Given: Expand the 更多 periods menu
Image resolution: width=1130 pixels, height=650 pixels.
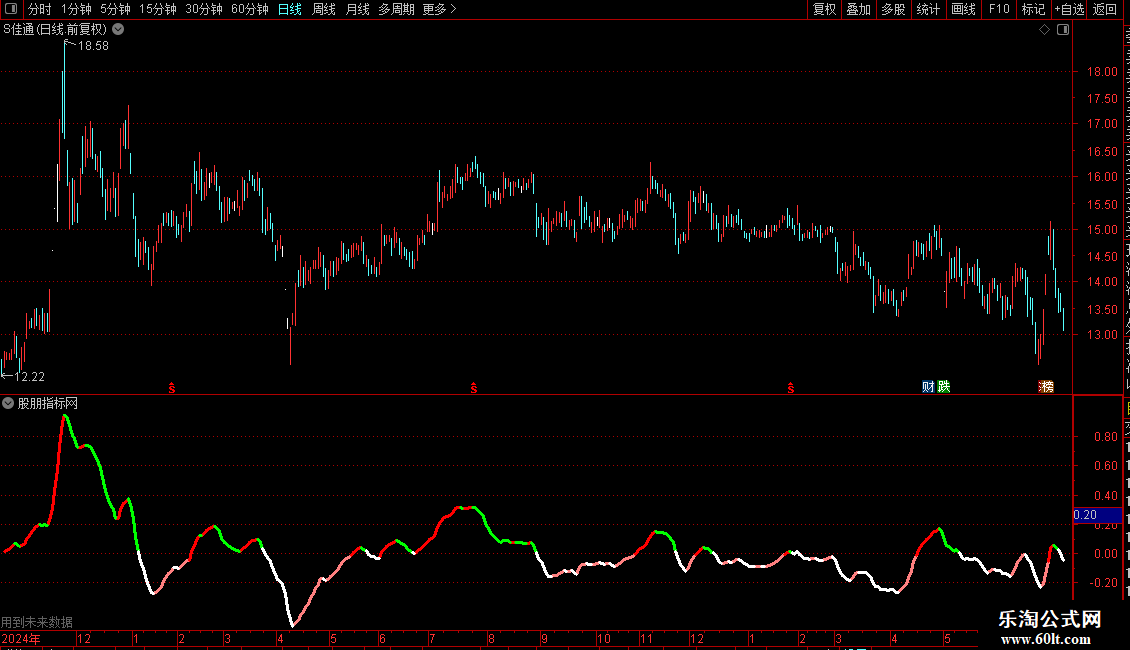Looking at the screenshot, I should point(439,9).
